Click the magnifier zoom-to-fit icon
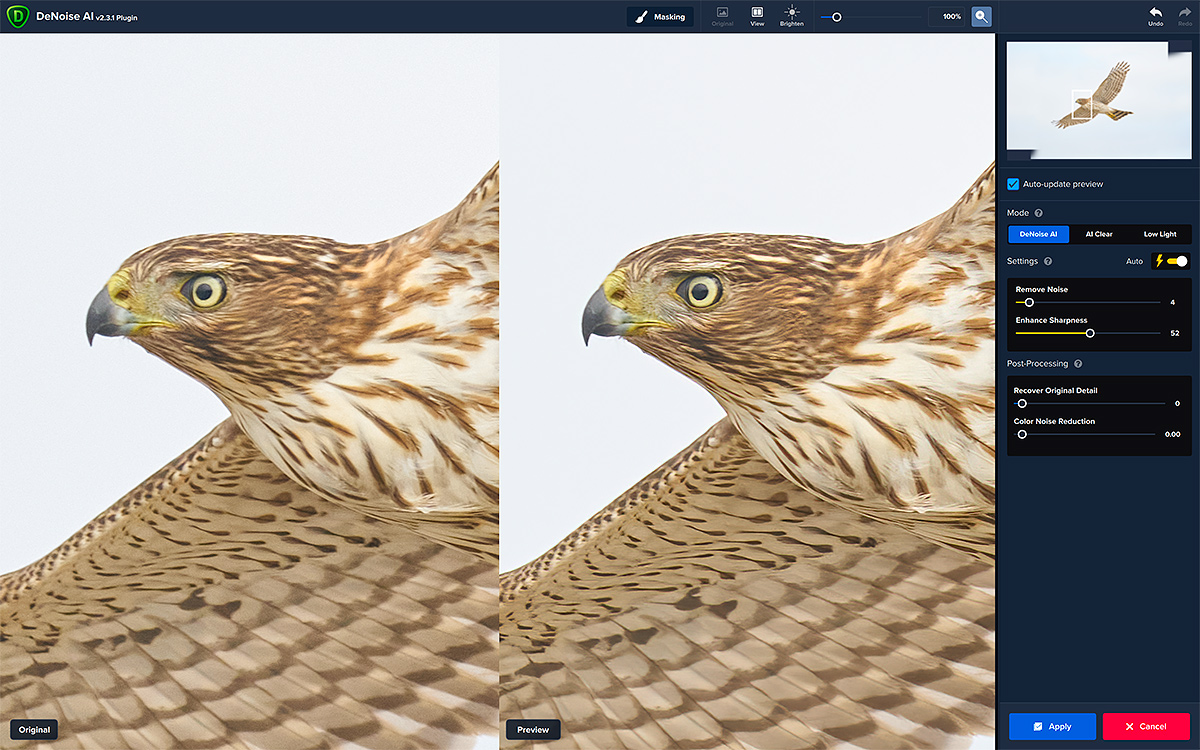 pos(982,17)
